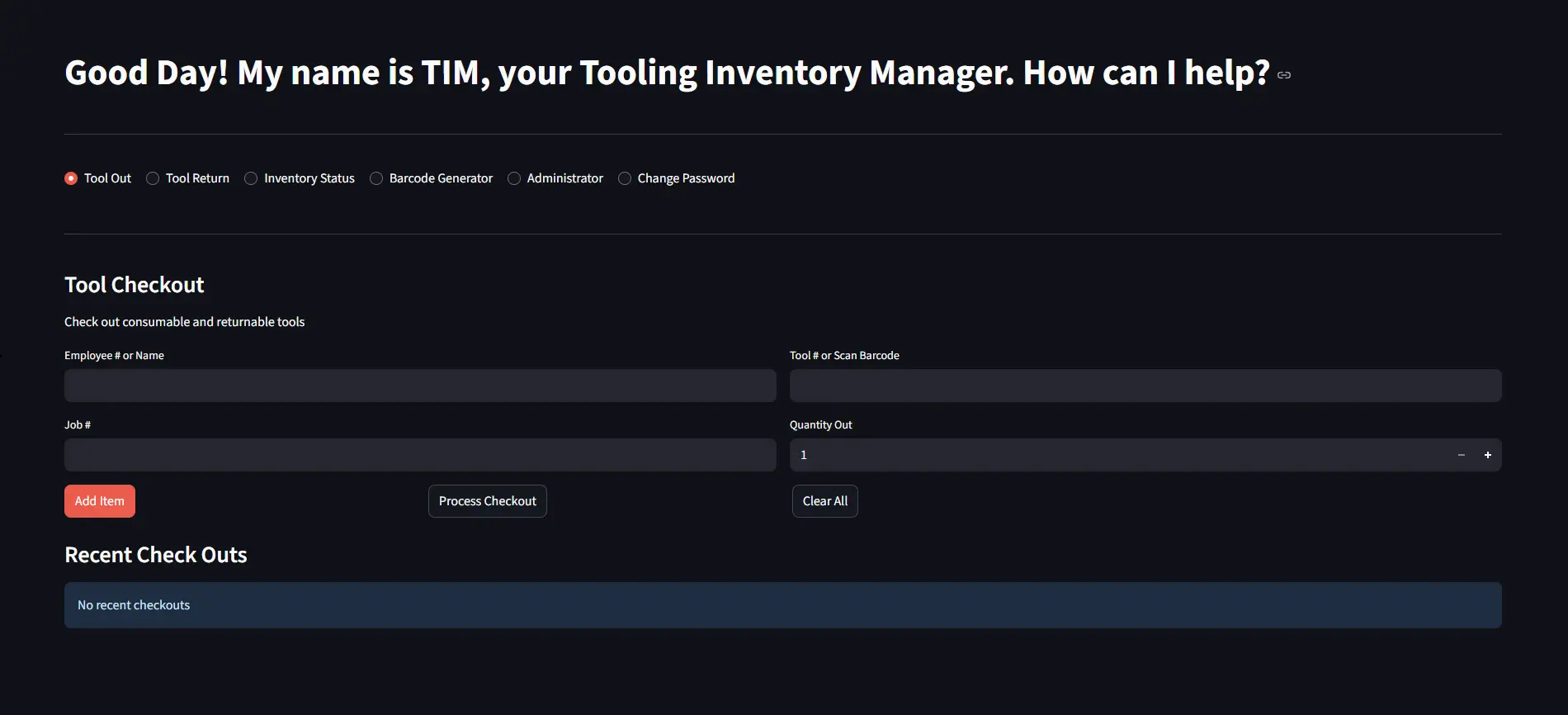Click the Tool Checkout section heading
This screenshot has width=1568, height=715.
pyautogui.click(x=135, y=285)
